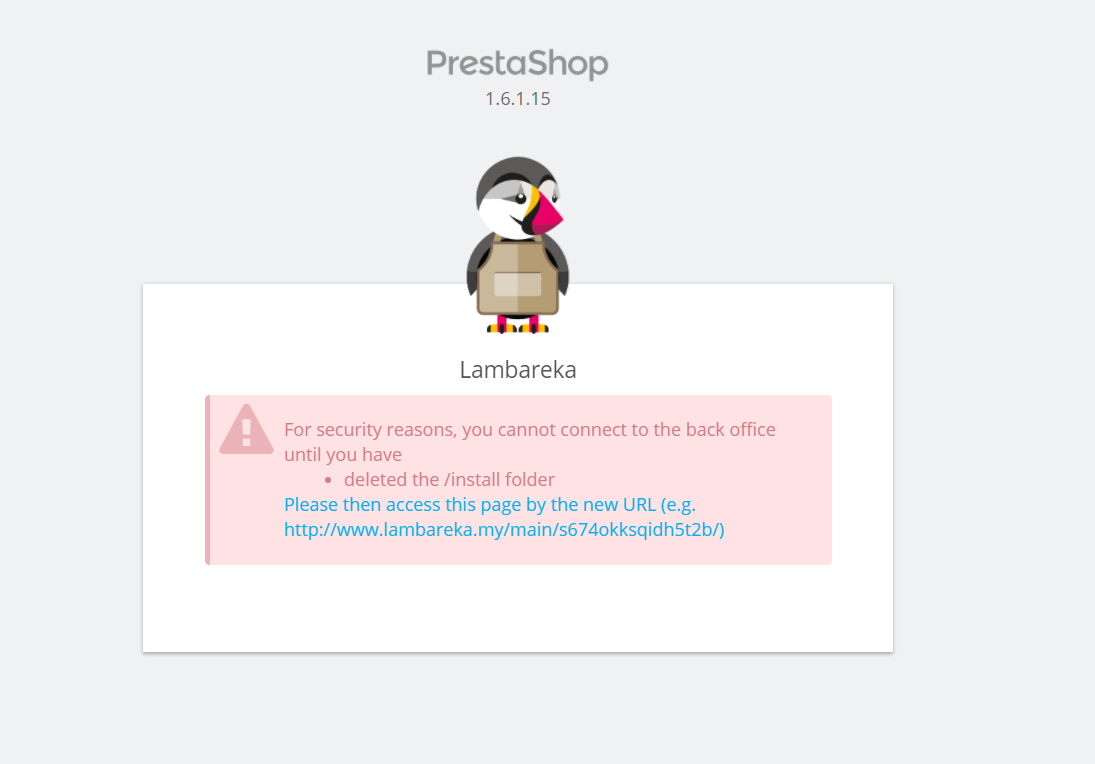Open the 'Please then access this page' link

(490, 505)
